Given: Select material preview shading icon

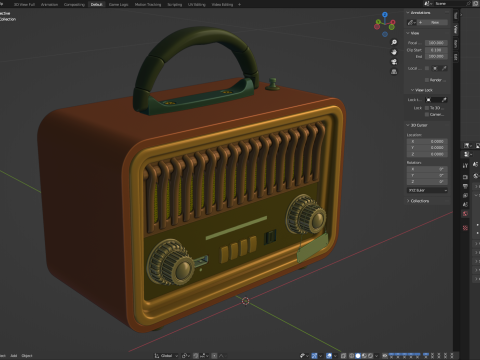Looking at the screenshot, I should point(364,356).
